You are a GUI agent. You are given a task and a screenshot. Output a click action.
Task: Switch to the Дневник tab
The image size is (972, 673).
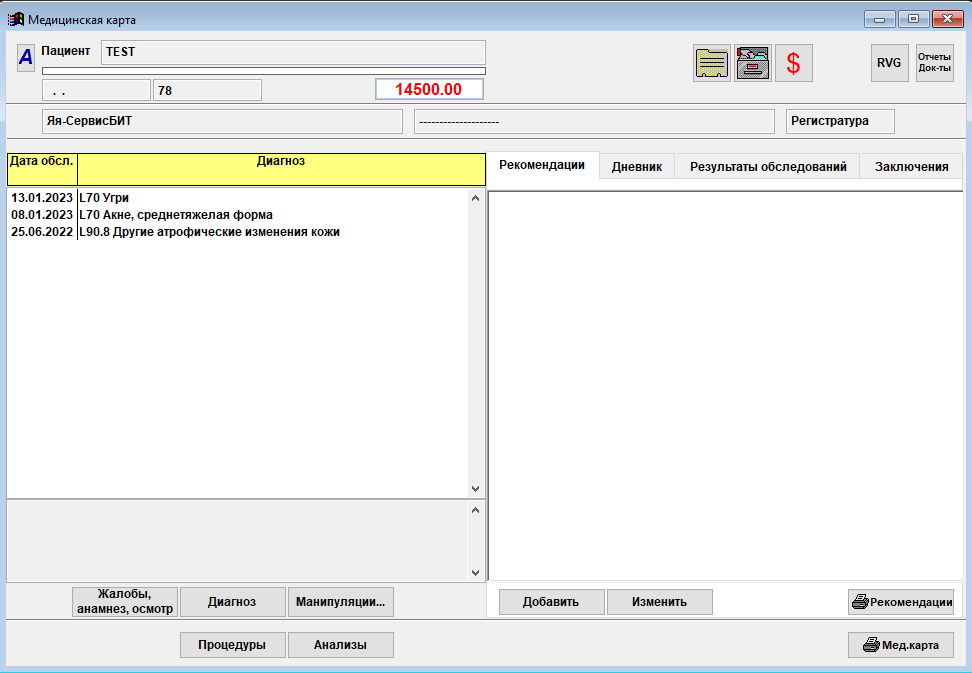(x=637, y=167)
